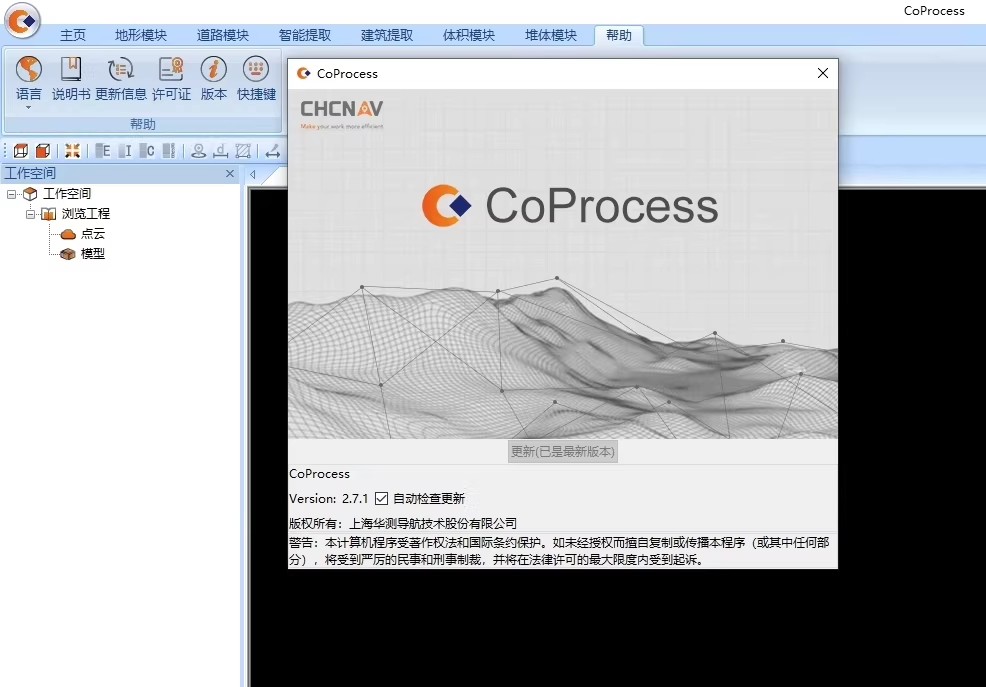Select the 浏览工程 tree item

pyautogui.click(x=86, y=214)
